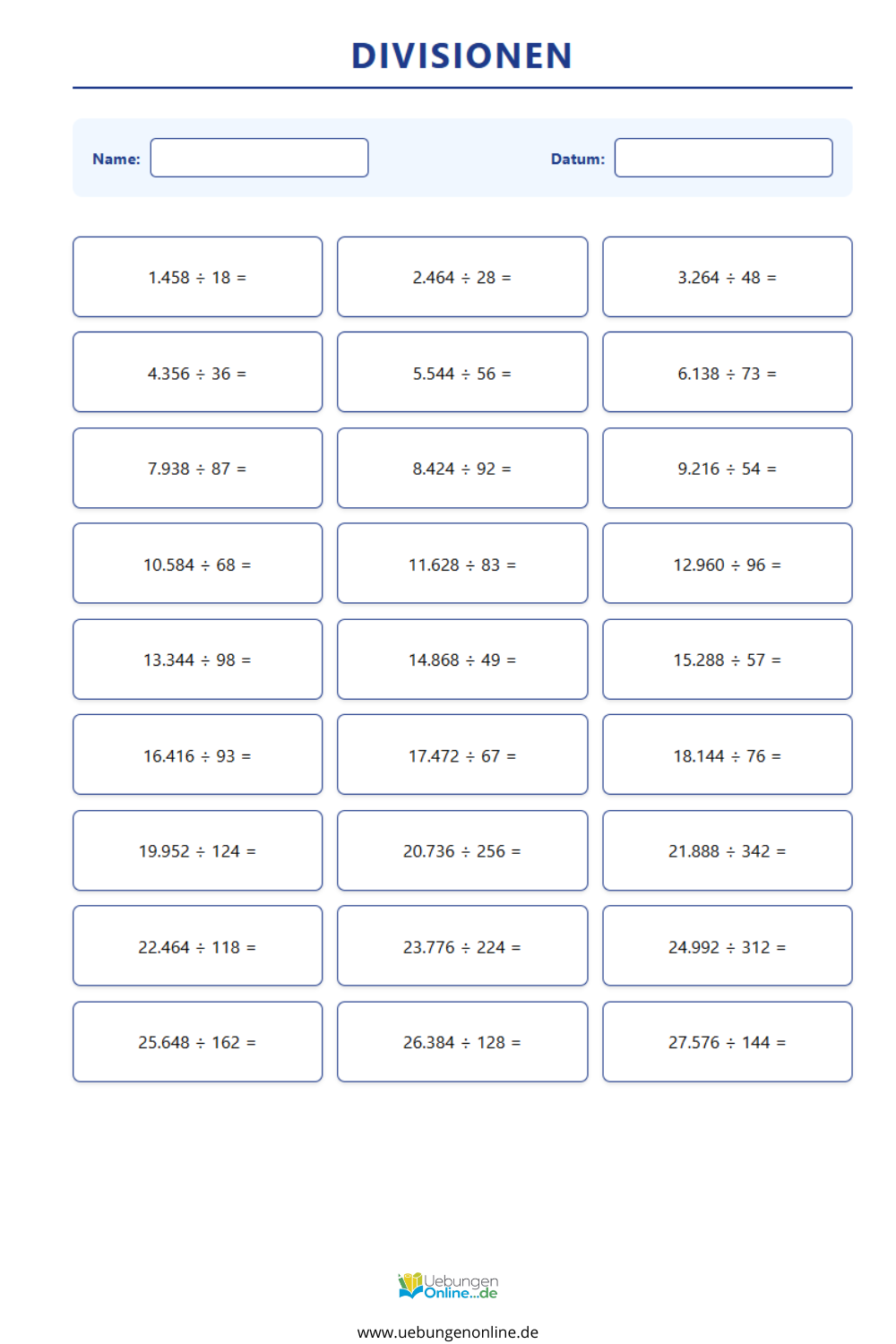Viewport: 896px width, 1344px height.
Task: Select the 27.576 ÷ 144 exercise box
Action: [728, 1042]
